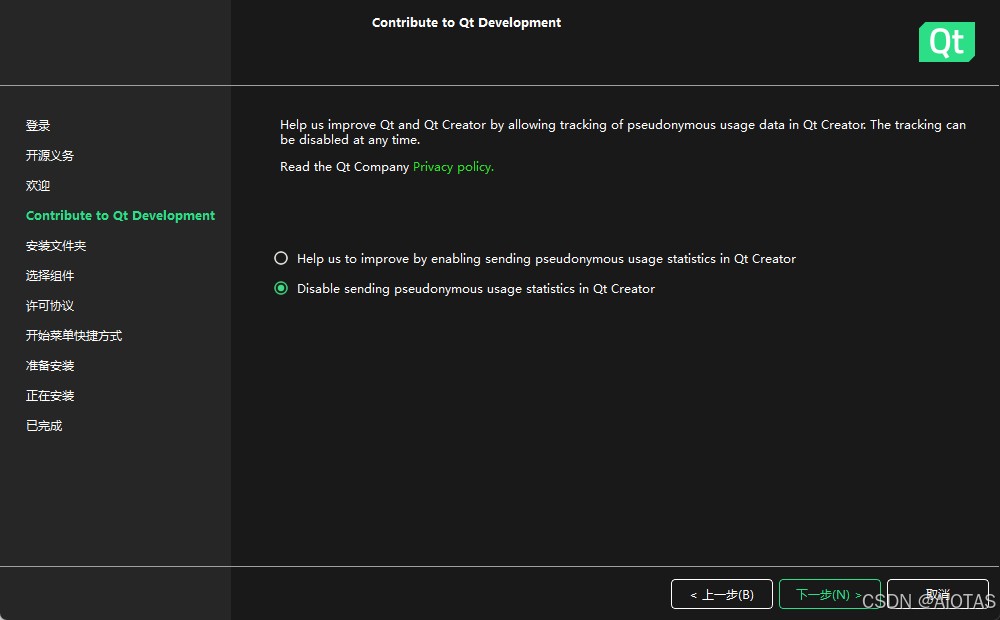Select Disable sending pseudonymous usage statistics
This screenshot has width=1000, height=620.
[x=282, y=288]
